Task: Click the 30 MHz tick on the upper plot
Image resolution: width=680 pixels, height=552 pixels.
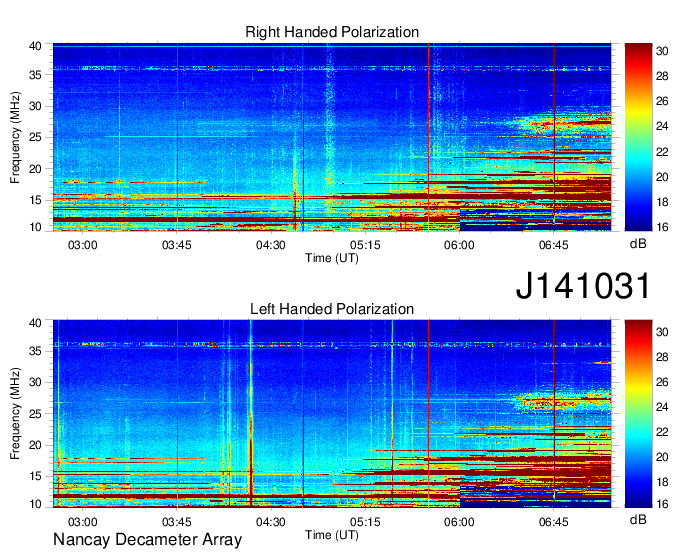Action: click(35, 106)
